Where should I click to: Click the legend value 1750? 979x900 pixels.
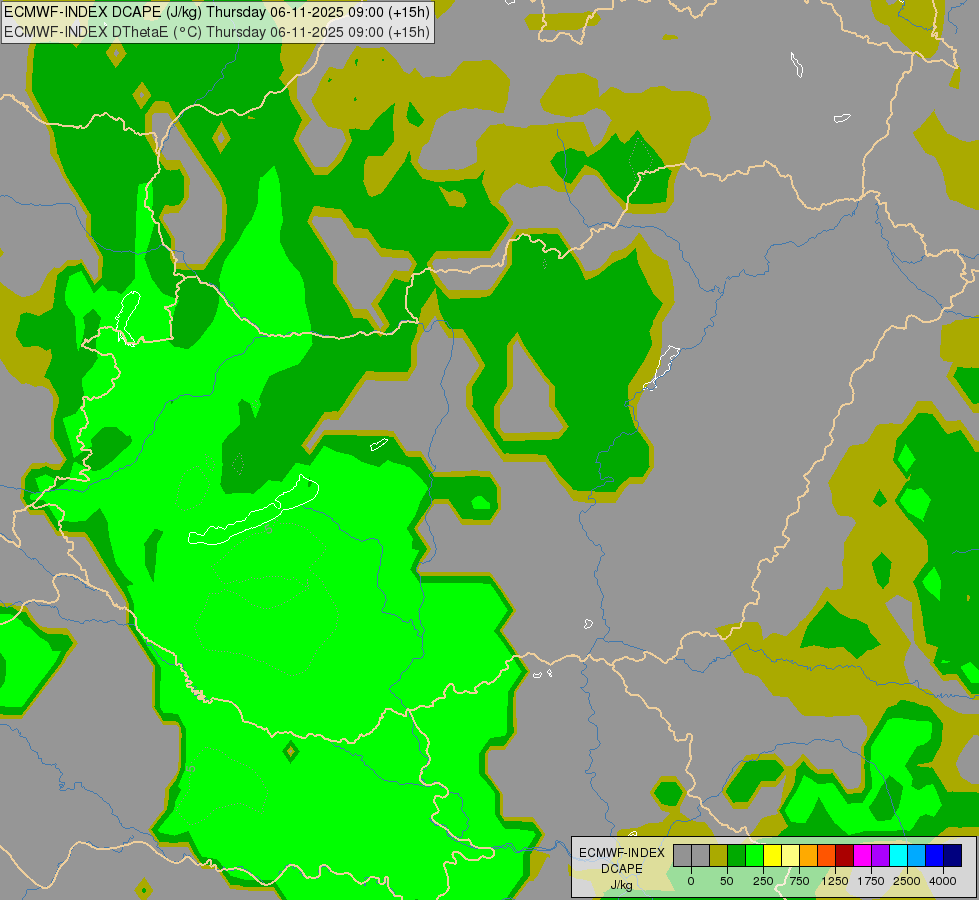click(x=871, y=881)
